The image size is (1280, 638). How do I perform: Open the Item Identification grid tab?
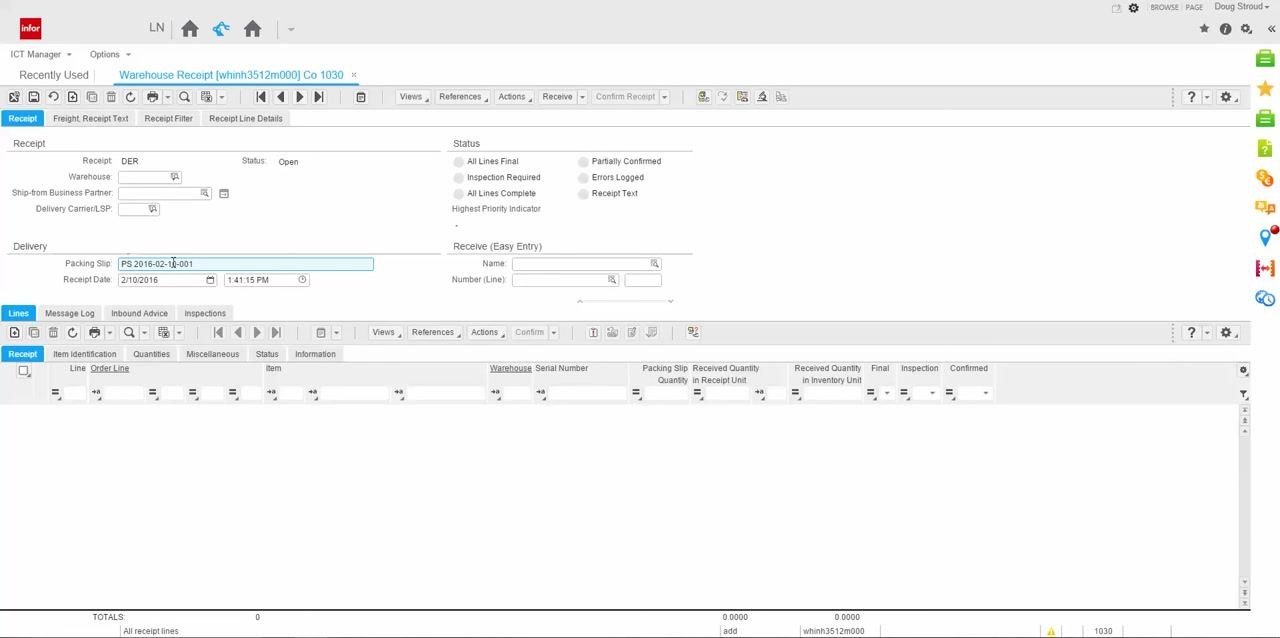(x=85, y=354)
